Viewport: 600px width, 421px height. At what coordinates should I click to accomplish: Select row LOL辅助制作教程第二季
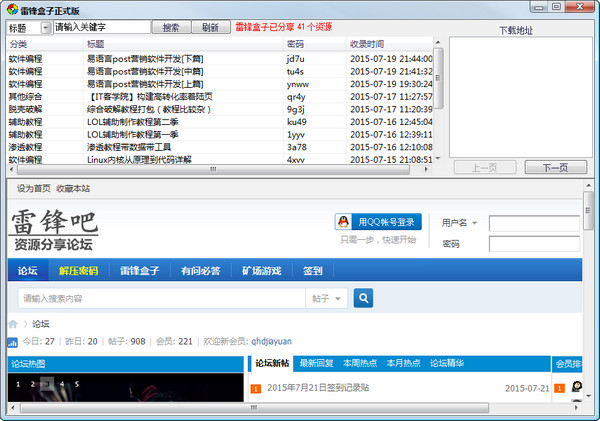click(x=220, y=122)
